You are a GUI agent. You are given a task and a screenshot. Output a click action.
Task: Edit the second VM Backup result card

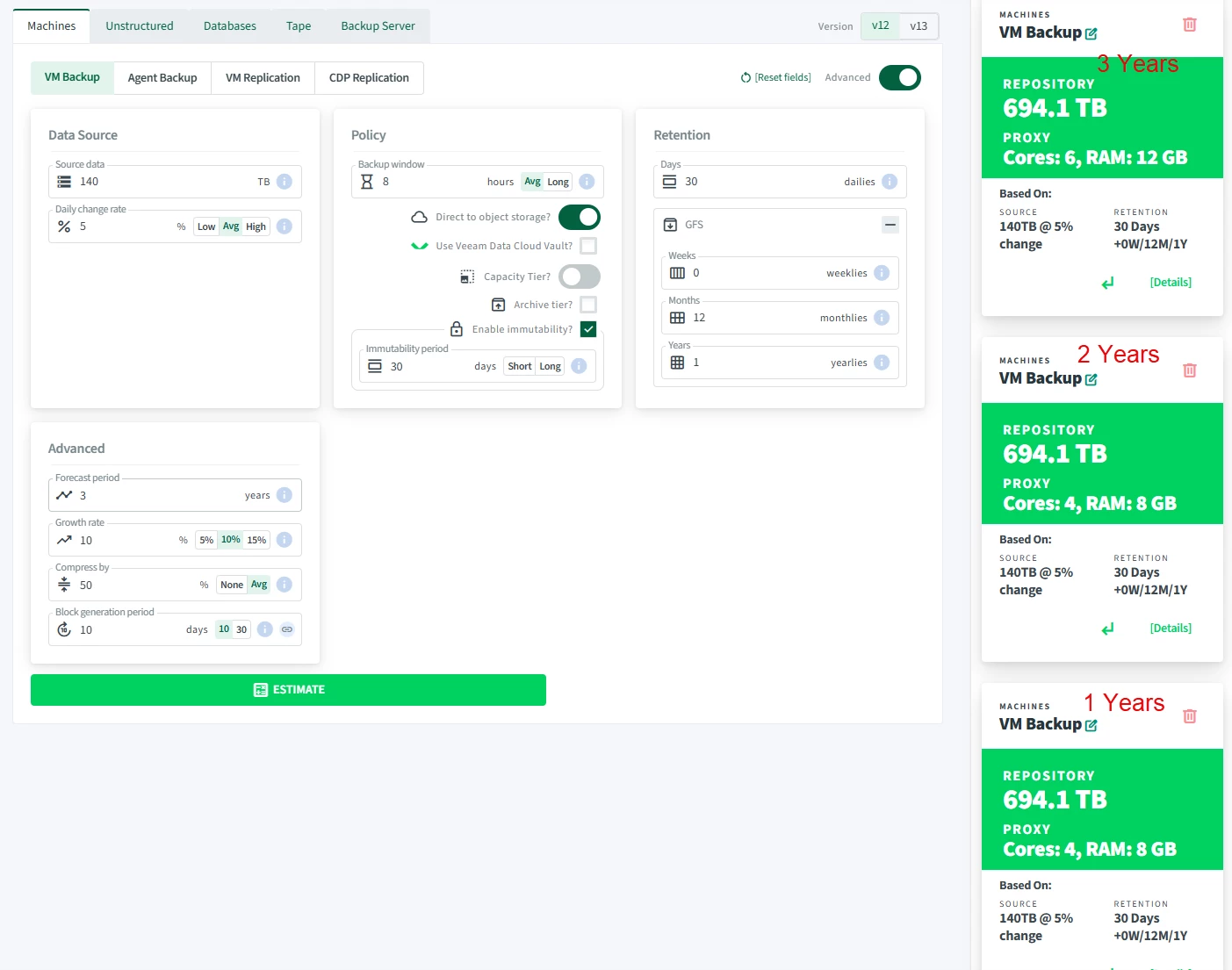[x=1092, y=379]
